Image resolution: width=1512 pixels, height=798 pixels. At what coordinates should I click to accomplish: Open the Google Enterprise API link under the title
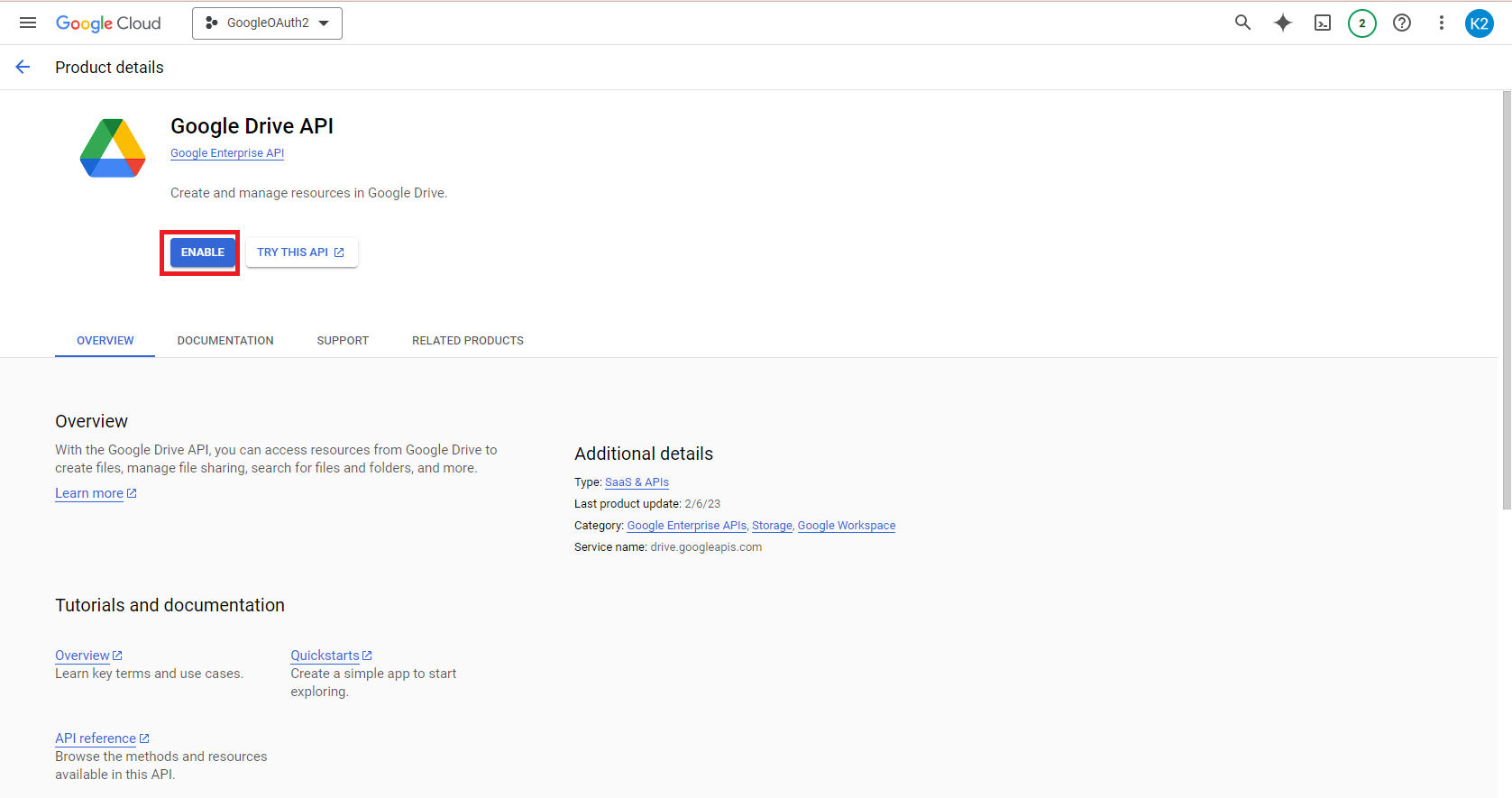click(227, 153)
